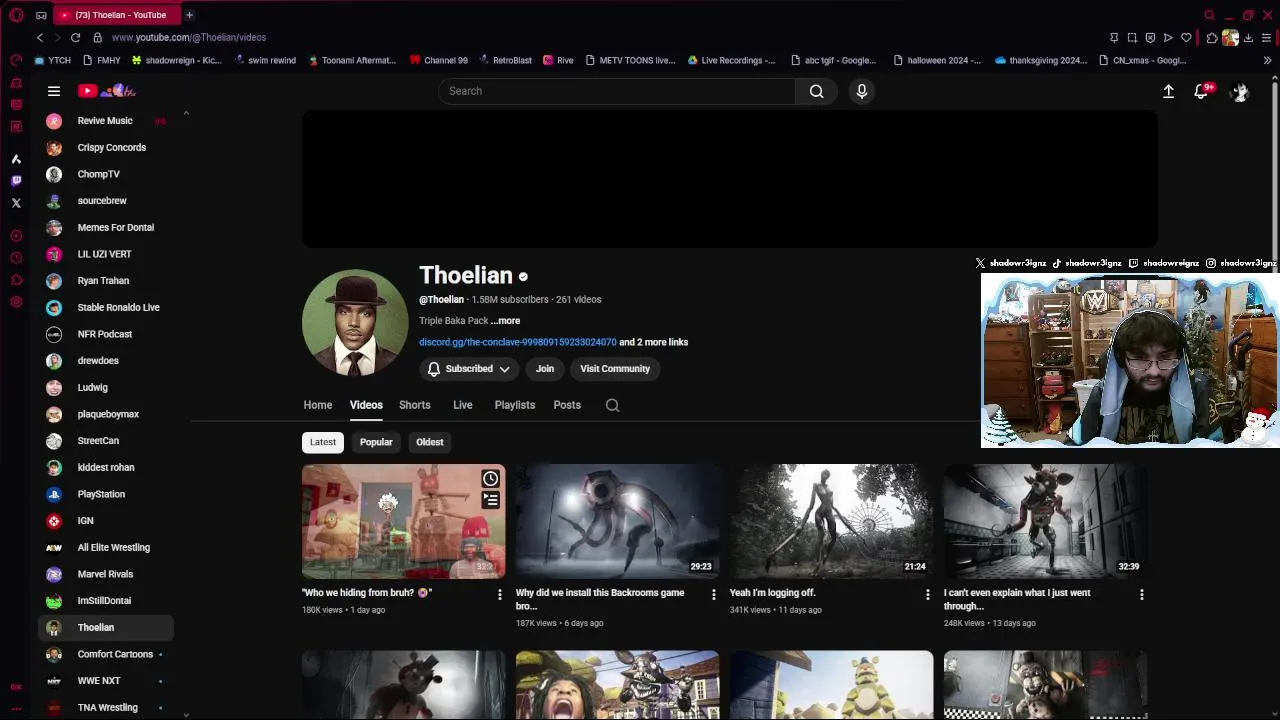The image size is (1280, 720).
Task: Go to YouTube home via the logo
Action: coord(107,91)
